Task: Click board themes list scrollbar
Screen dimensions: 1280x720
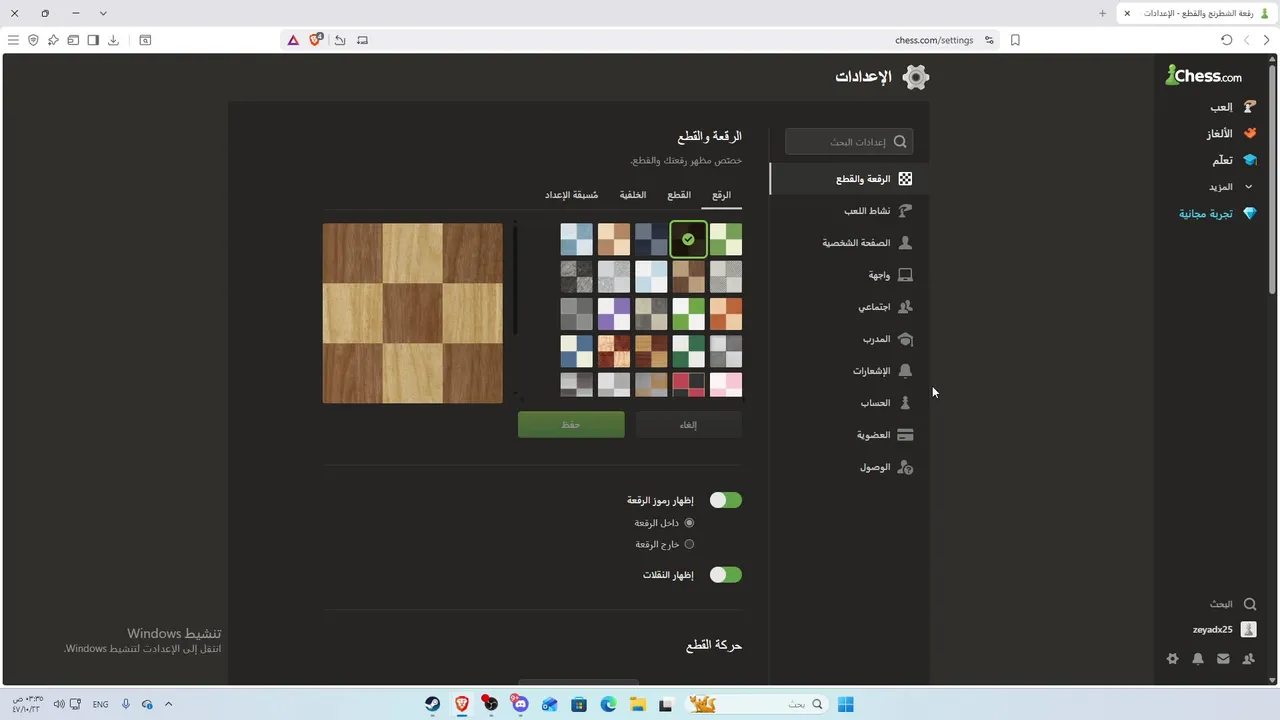Action: [515, 280]
